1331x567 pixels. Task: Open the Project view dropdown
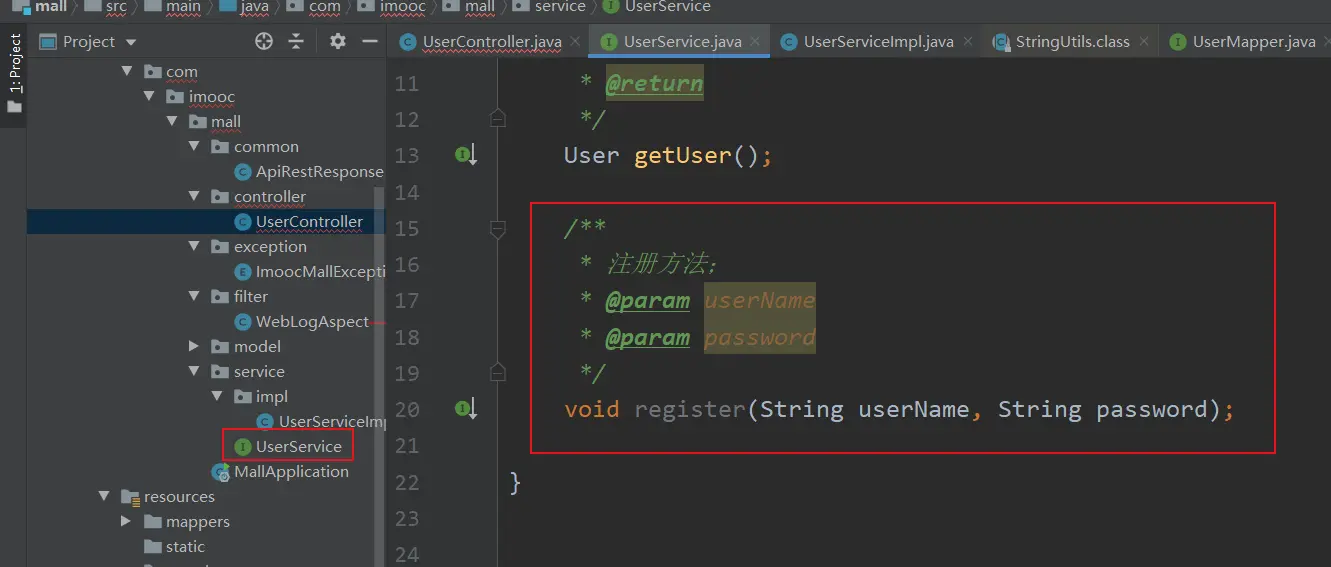131,42
